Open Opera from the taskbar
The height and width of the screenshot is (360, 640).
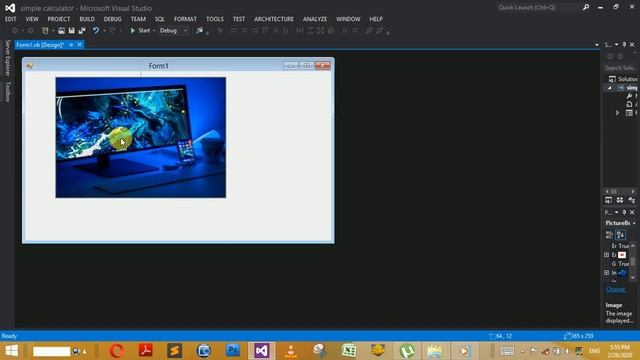tap(117, 351)
